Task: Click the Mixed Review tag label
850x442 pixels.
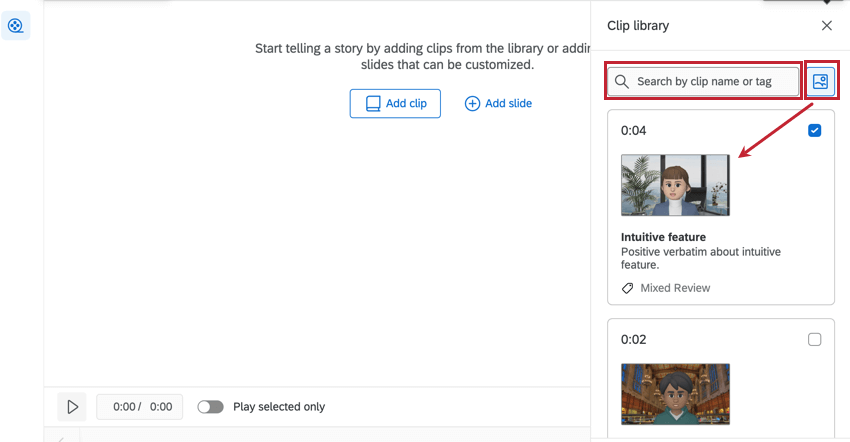Action: tap(675, 288)
